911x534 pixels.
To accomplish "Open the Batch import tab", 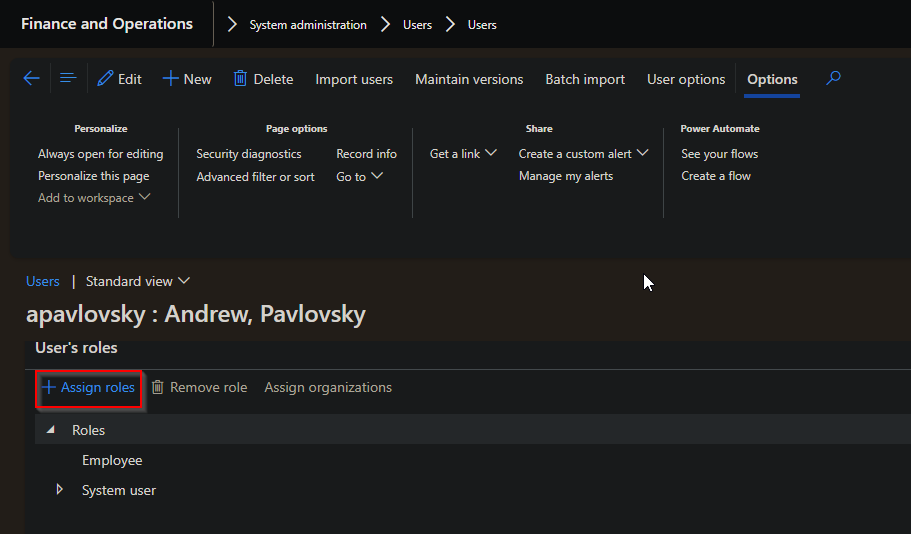I will tap(585, 79).
